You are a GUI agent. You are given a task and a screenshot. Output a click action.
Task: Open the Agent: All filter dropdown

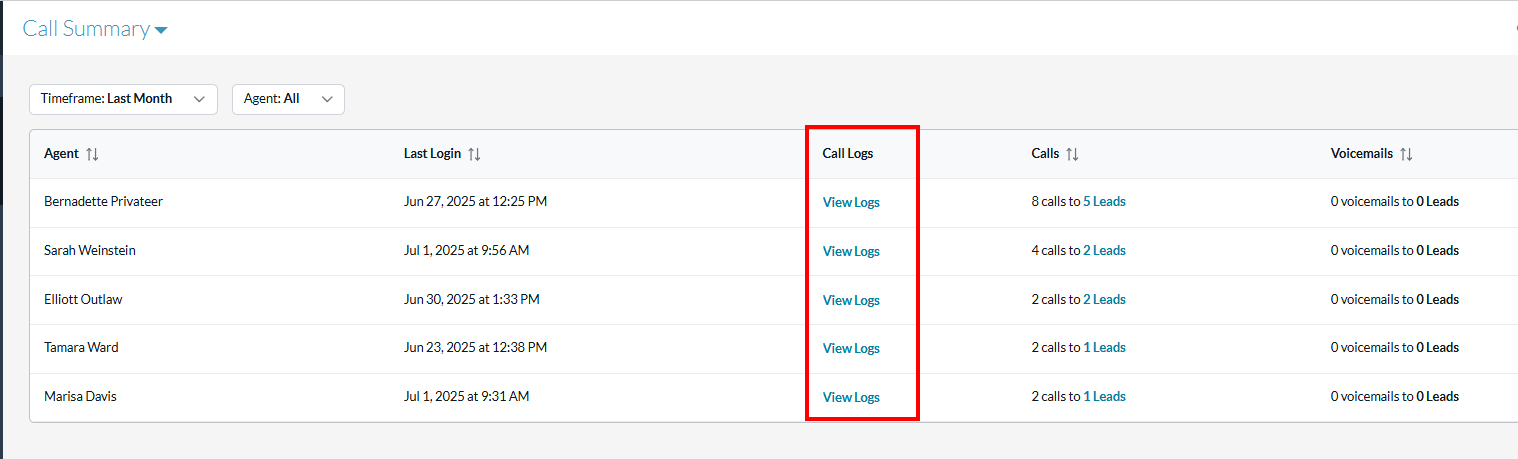pyautogui.click(x=288, y=99)
